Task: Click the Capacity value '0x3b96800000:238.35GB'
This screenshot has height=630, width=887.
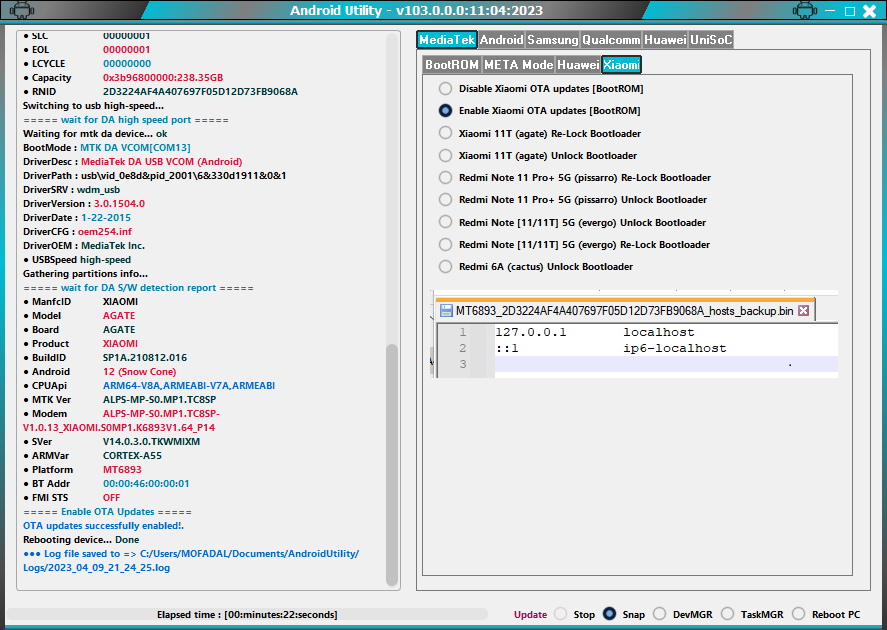Action: [x=163, y=77]
